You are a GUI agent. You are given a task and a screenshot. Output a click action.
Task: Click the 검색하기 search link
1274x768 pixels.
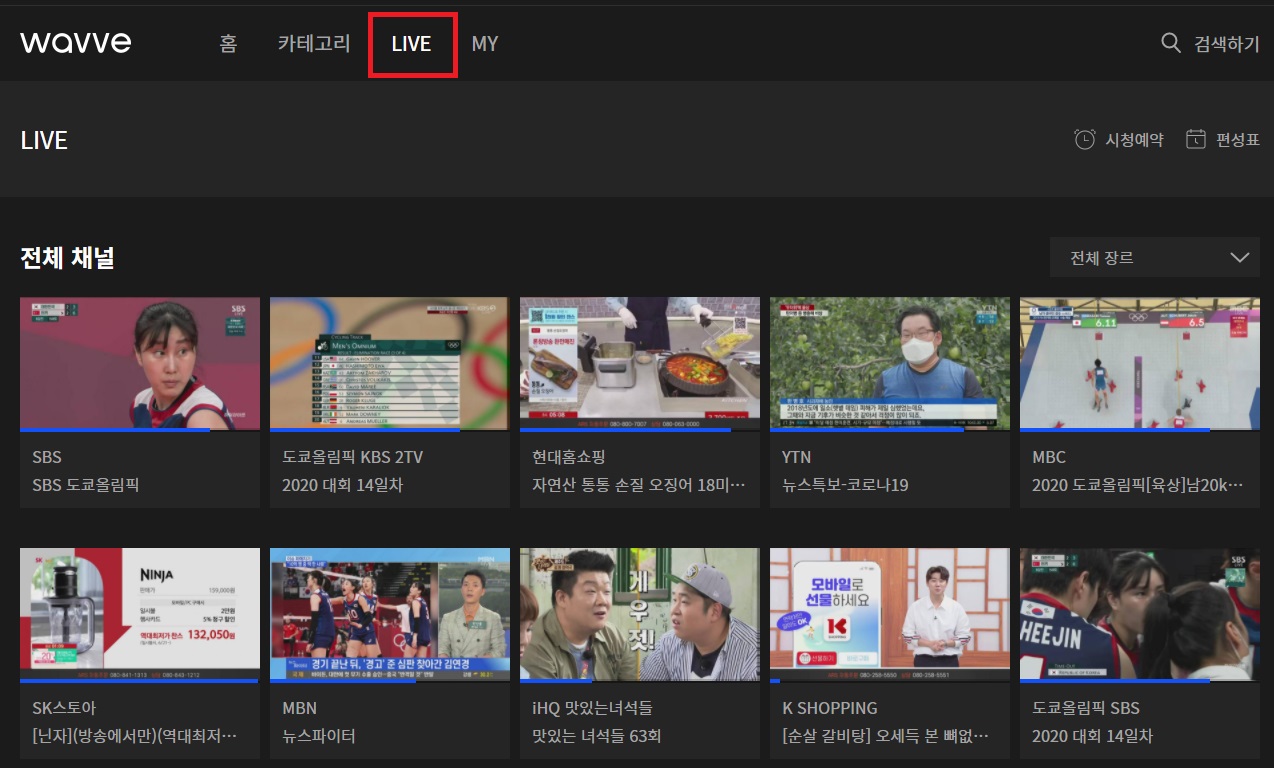(1227, 44)
